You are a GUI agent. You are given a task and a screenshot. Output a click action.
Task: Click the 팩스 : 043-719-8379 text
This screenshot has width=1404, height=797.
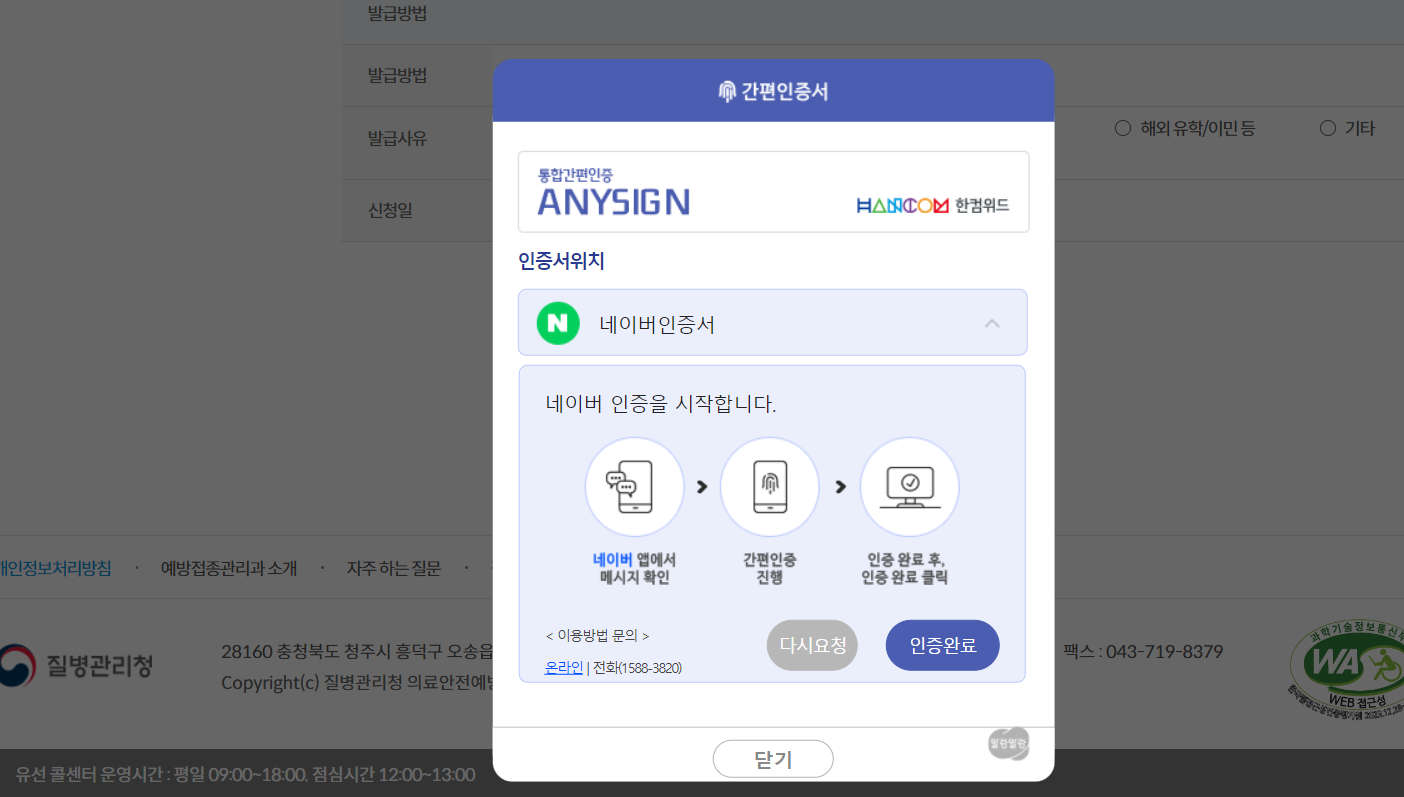(x=1143, y=651)
